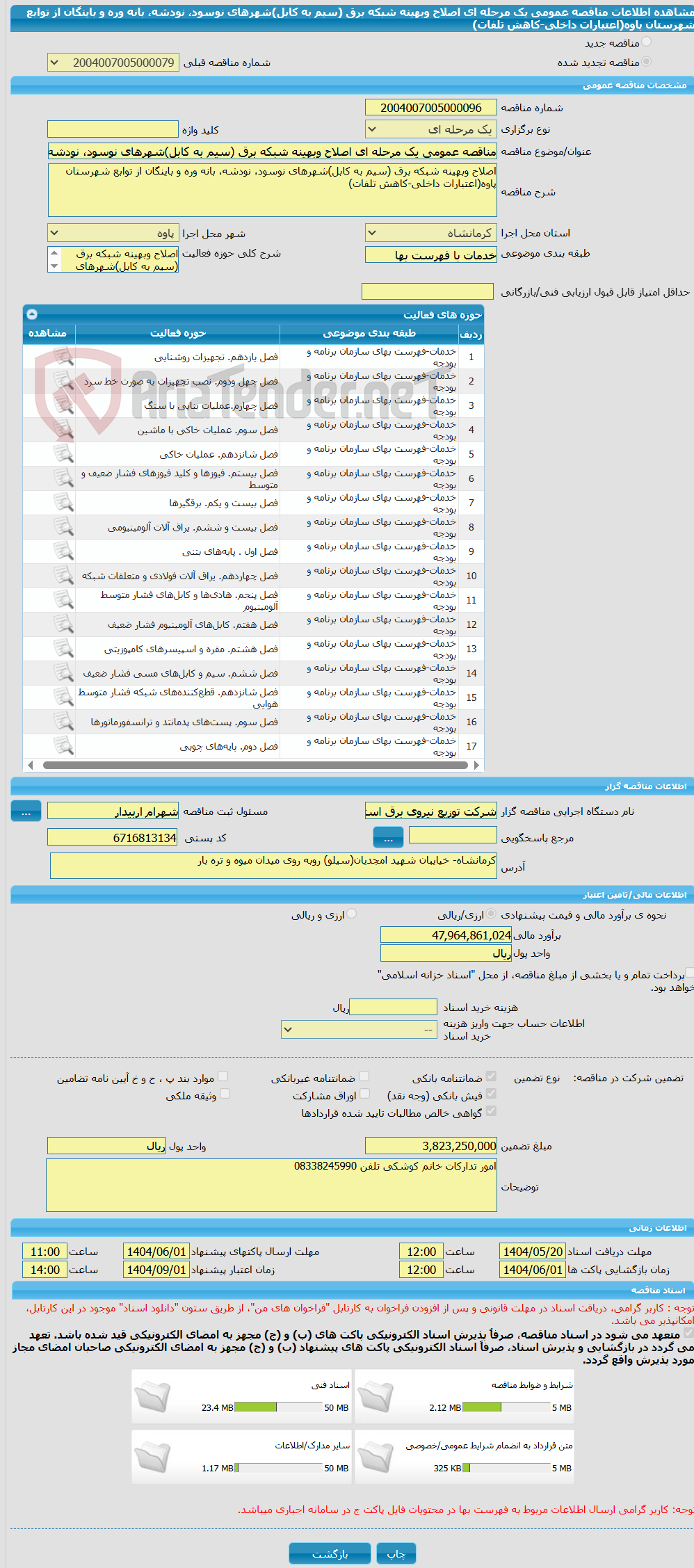
Task: Click the بازگشت back button
Action: [330, 1553]
